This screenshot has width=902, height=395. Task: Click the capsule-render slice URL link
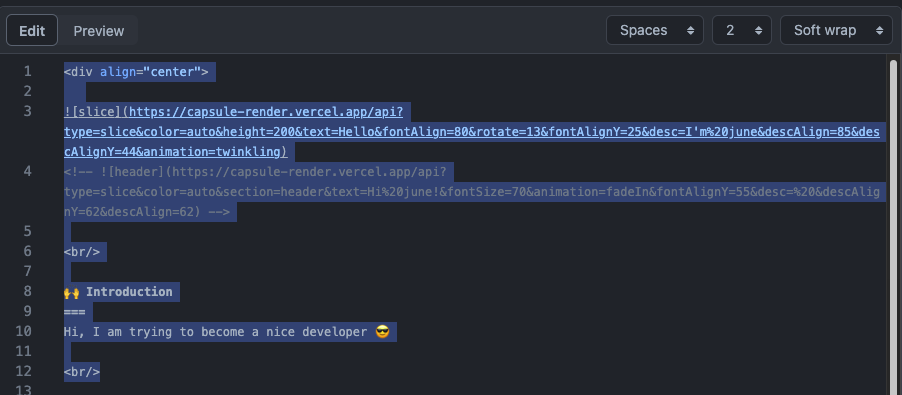click(x=472, y=132)
